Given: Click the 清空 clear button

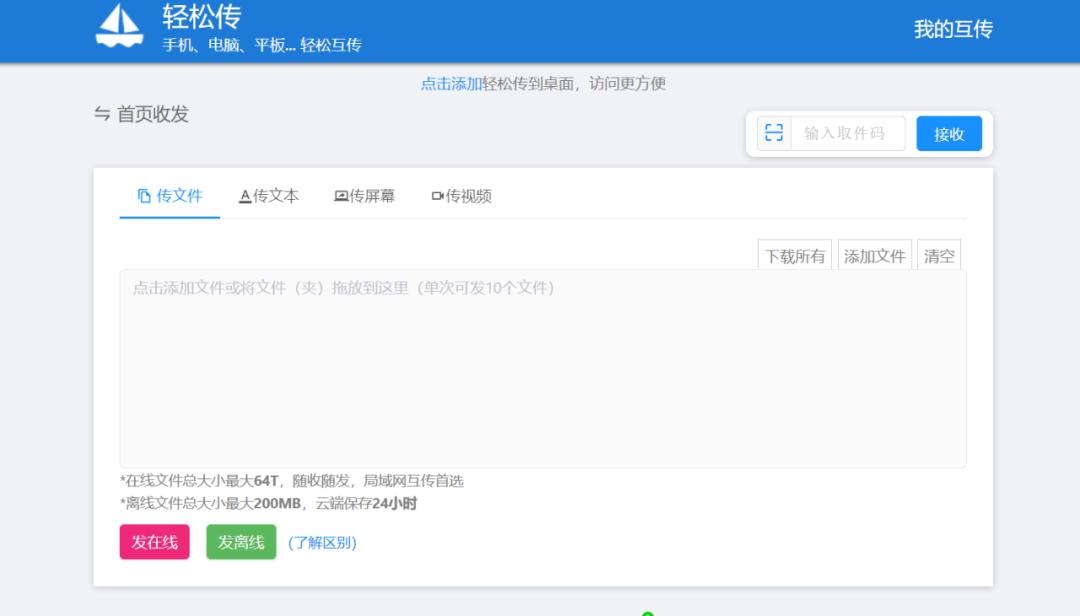Looking at the screenshot, I should click(x=938, y=255).
